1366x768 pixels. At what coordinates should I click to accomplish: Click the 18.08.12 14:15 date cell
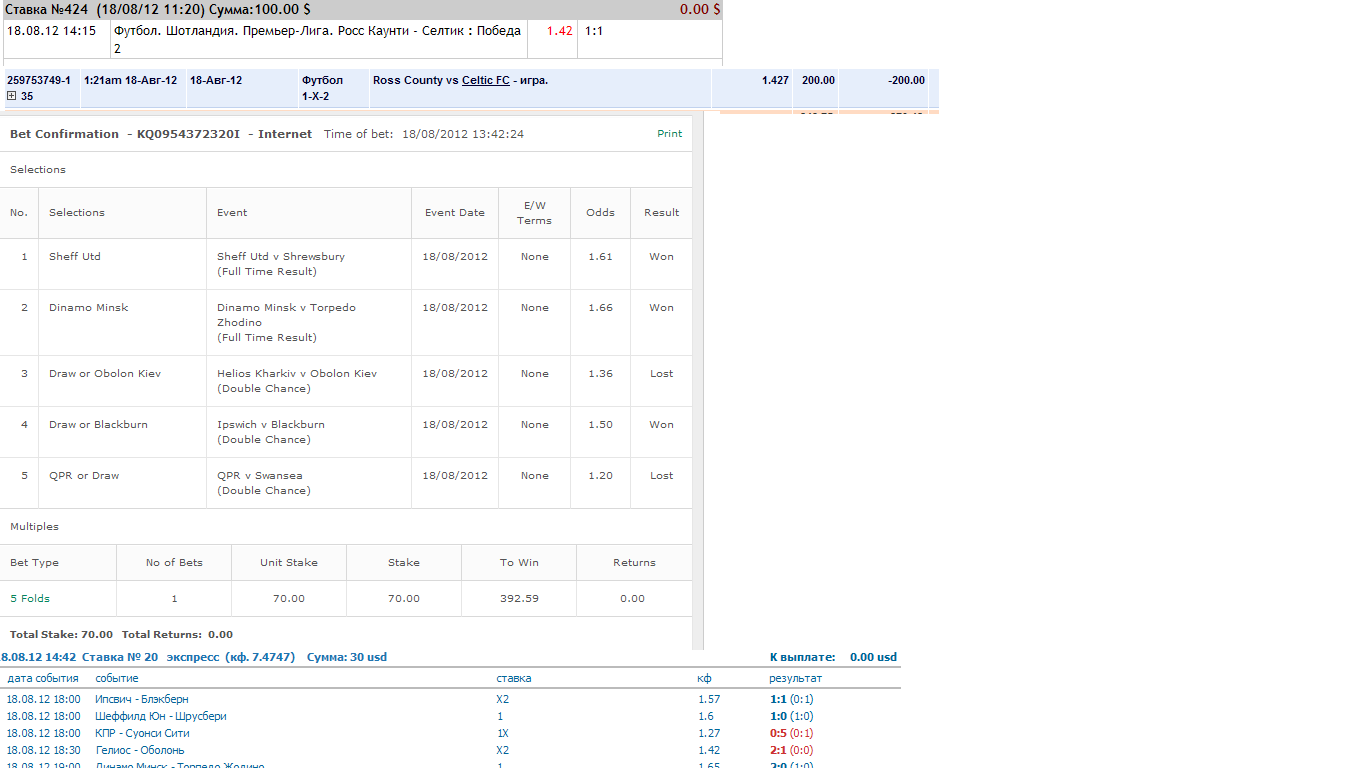[51, 31]
